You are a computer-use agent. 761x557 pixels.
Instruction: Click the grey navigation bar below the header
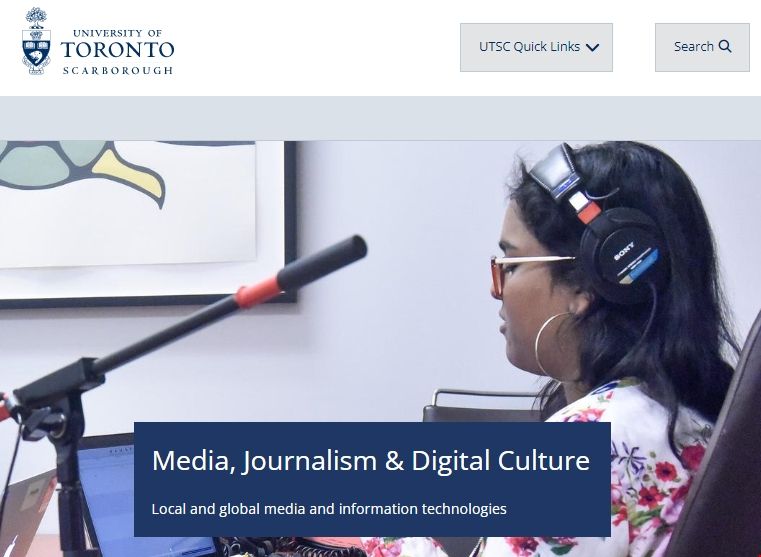pyautogui.click(x=380, y=118)
